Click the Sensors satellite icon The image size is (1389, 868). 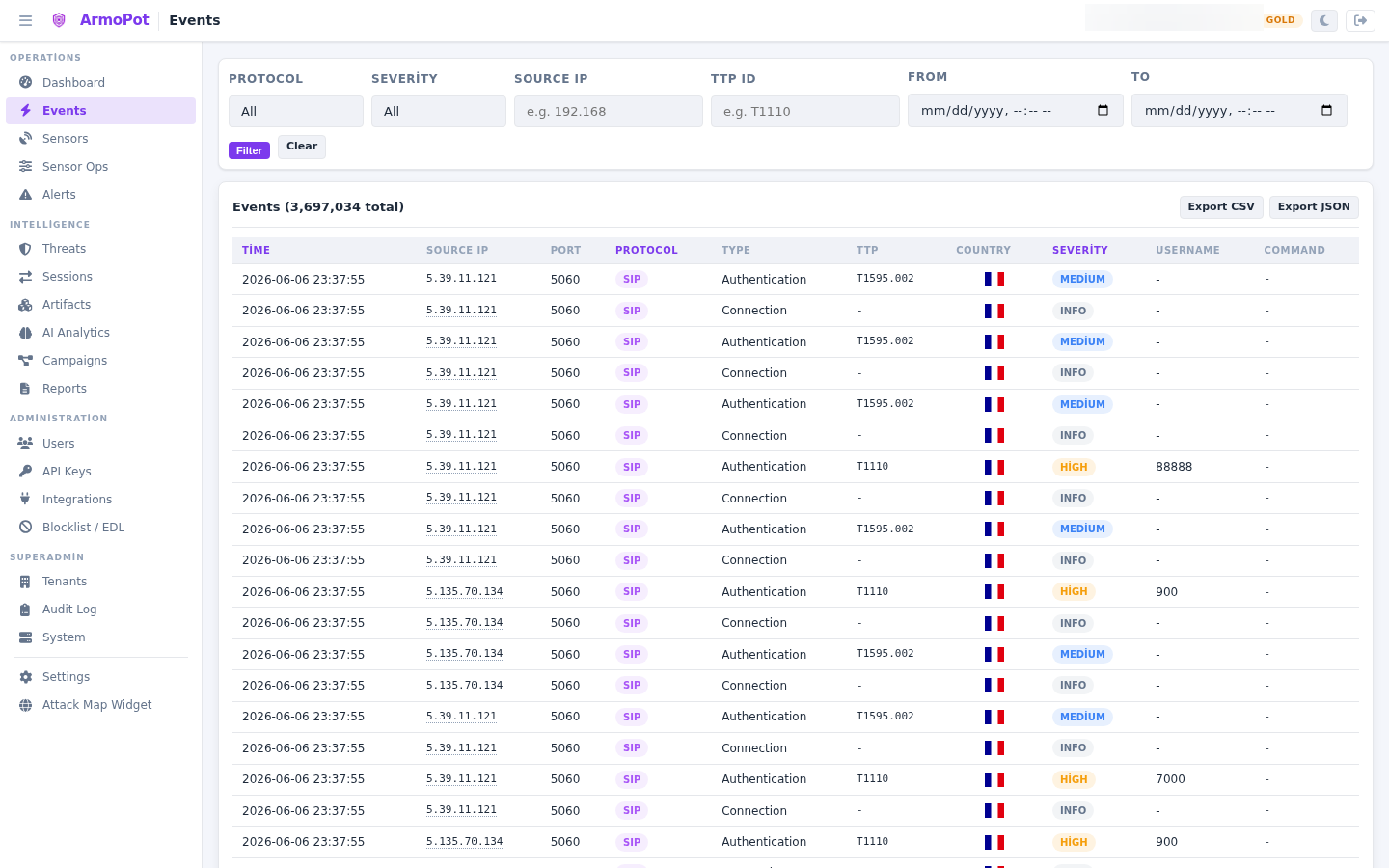tap(26, 139)
